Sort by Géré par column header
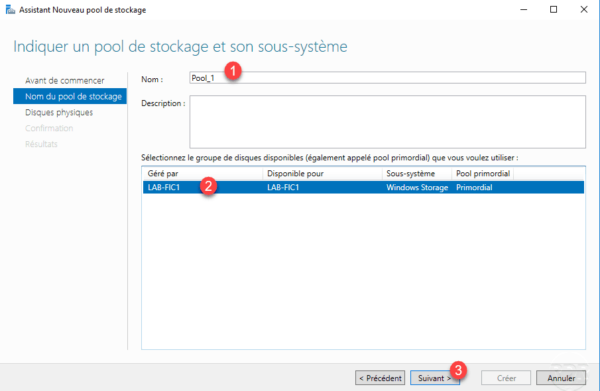The width and height of the screenshot is (600, 391). click(x=202, y=174)
